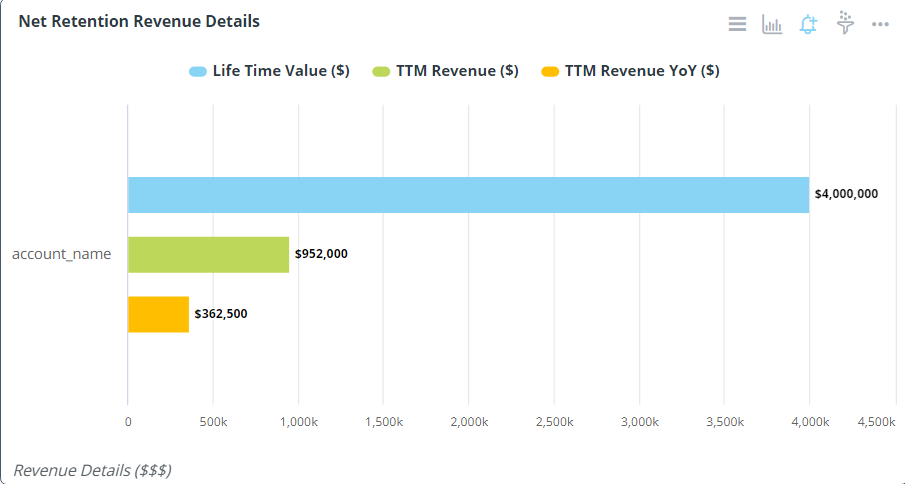Click the orange TTM Revenue YoY legend swatch

[549, 71]
